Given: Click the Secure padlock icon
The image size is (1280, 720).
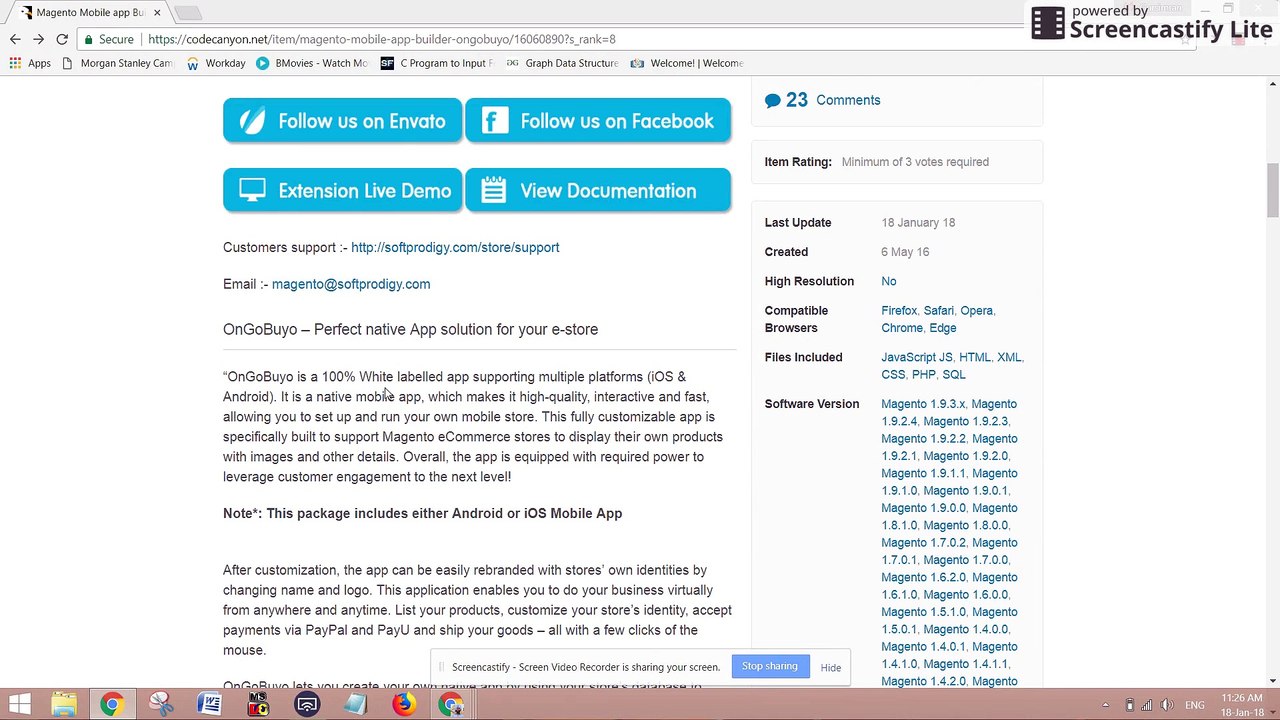Looking at the screenshot, I should [89, 39].
